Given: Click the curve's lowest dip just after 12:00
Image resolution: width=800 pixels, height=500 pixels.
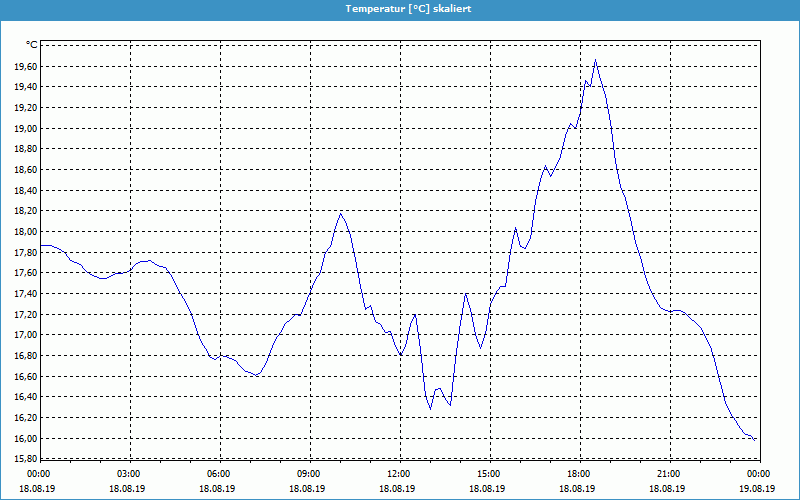Looking at the screenshot, I should click(430, 408).
